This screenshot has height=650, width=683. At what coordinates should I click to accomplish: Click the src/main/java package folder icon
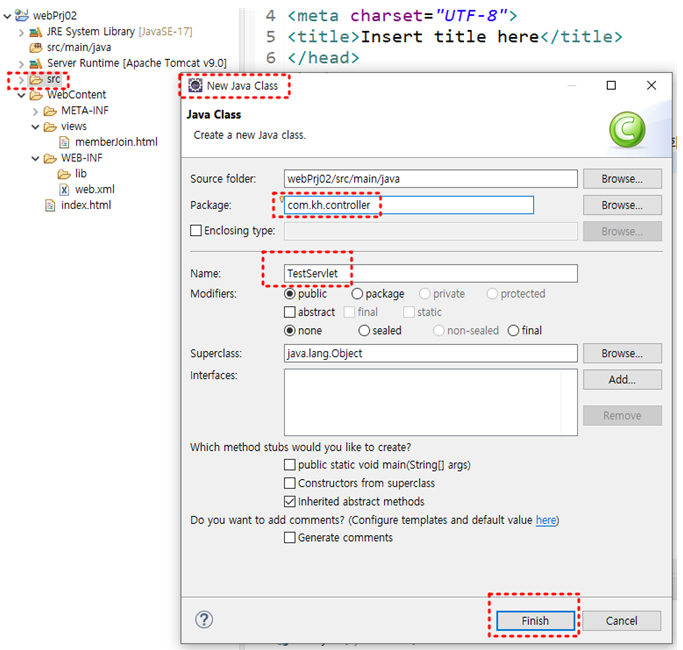36,47
